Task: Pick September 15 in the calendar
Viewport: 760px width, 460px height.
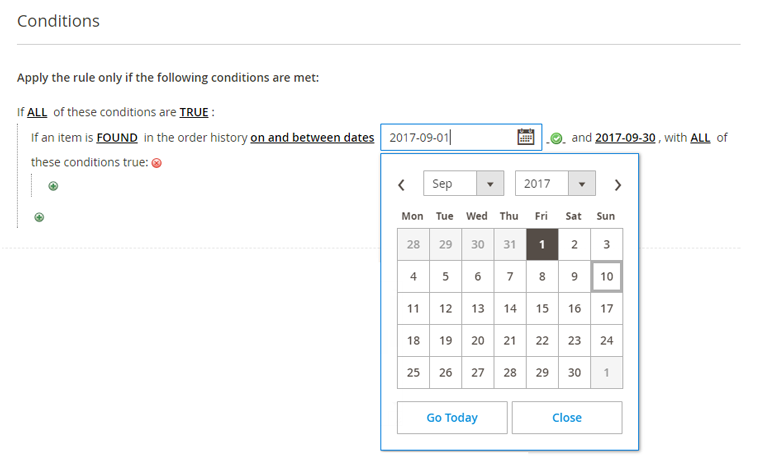Action: 542,308
